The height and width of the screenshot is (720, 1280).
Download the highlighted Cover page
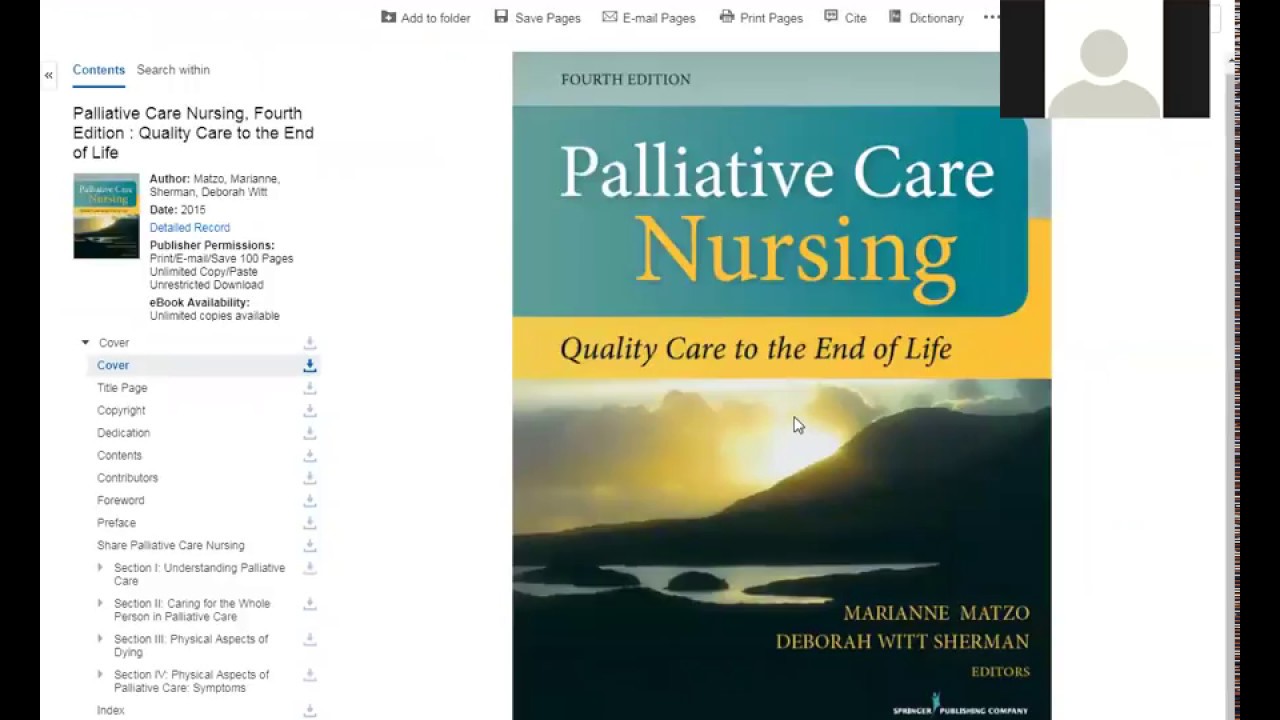(x=310, y=366)
